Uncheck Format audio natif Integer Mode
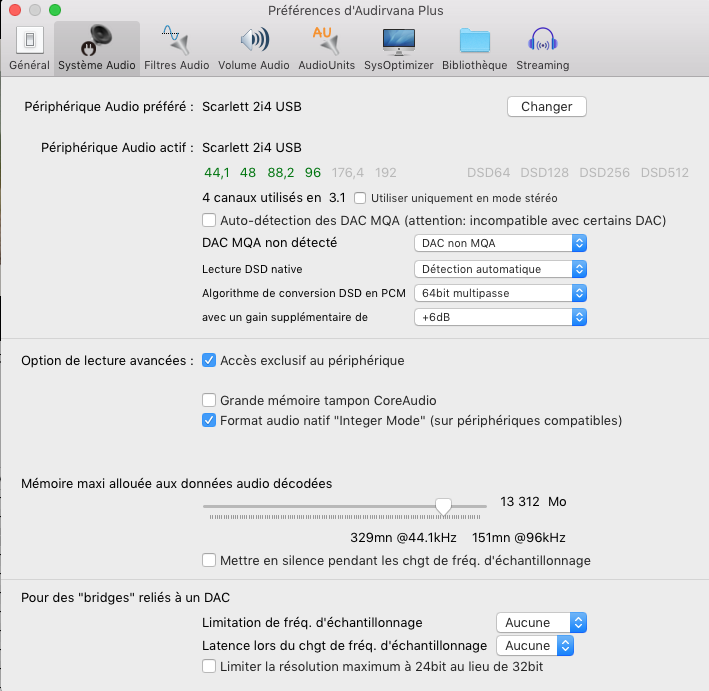Viewport: 709px width, 691px height. point(208,420)
